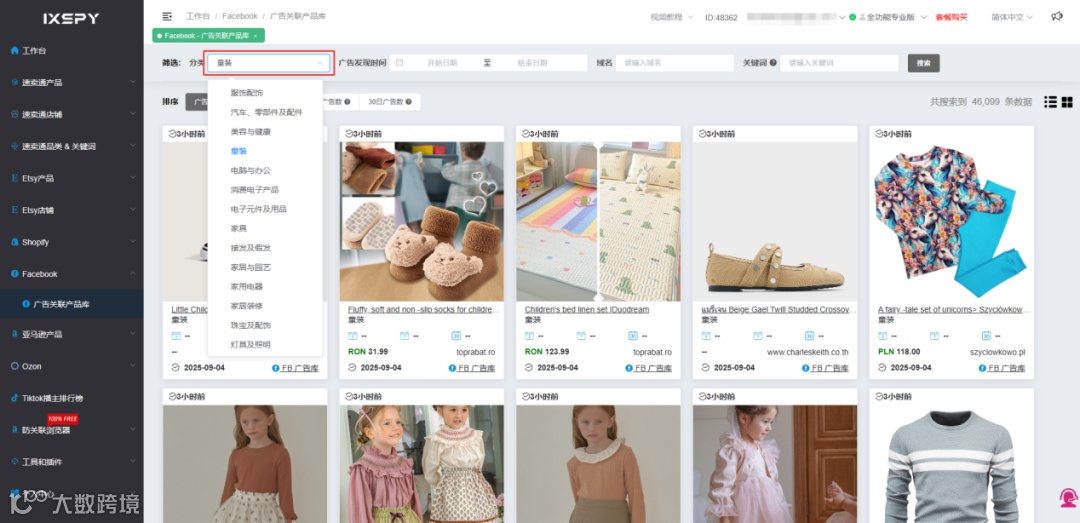Open the 简体中文 language dropdown
The height and width of the screenshot is (523, 1080).
tap(1012, 17)
